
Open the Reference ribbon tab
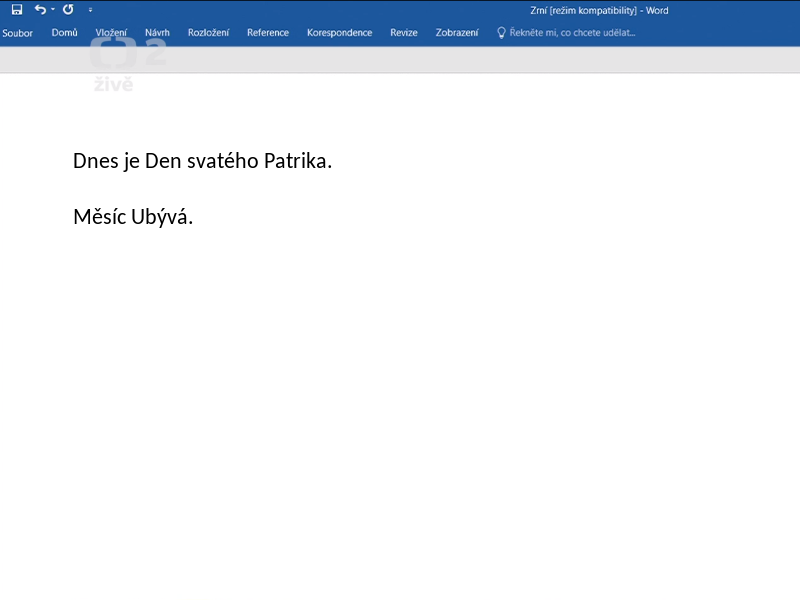268,33
